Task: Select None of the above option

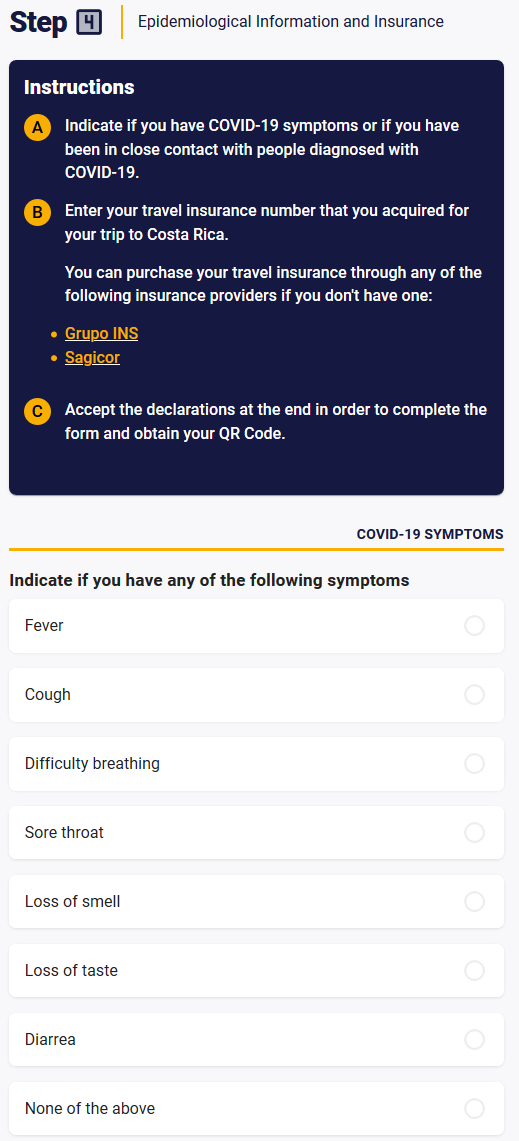Action: click(x=475, y=1109)
